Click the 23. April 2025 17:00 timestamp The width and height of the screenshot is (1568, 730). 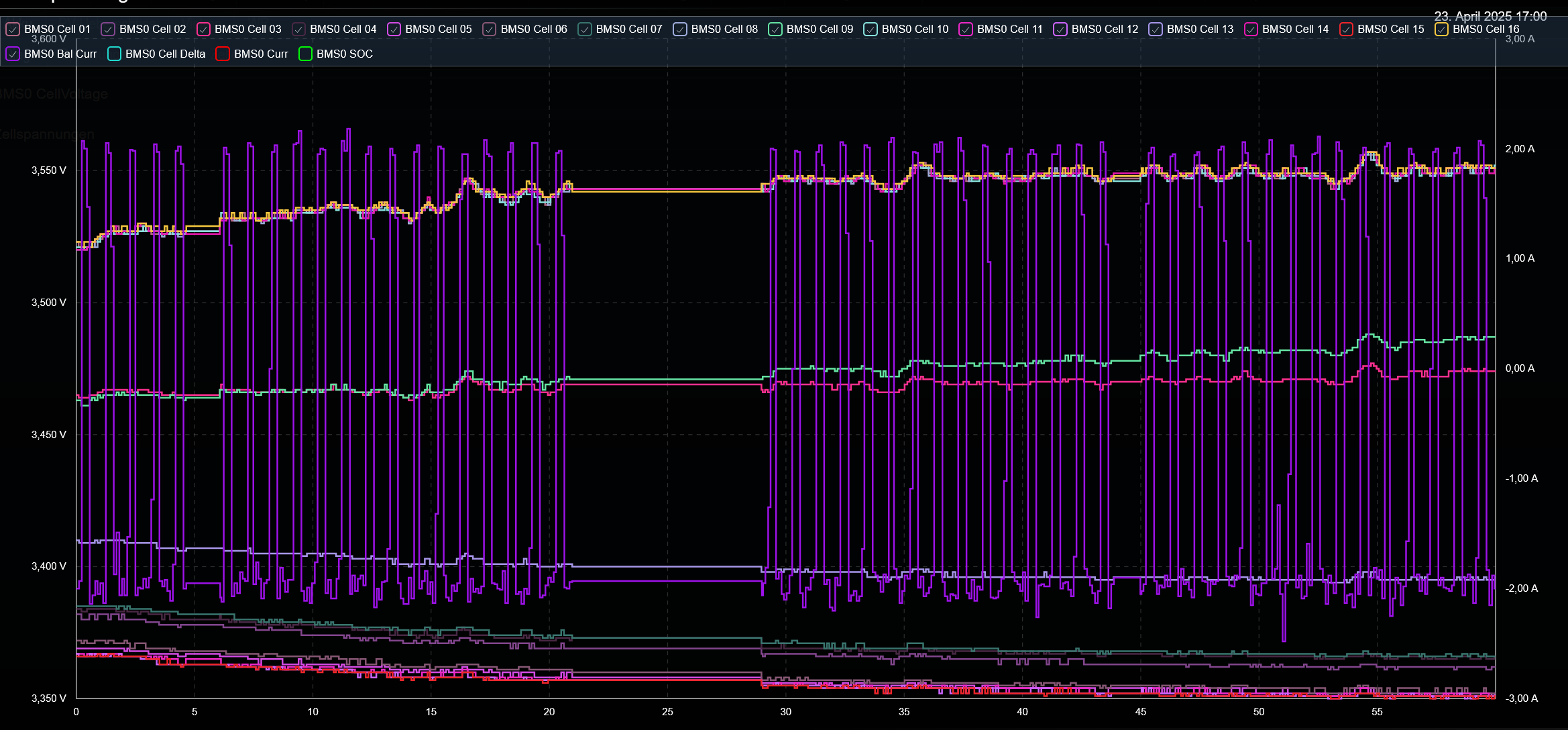tap(1490, 16)
